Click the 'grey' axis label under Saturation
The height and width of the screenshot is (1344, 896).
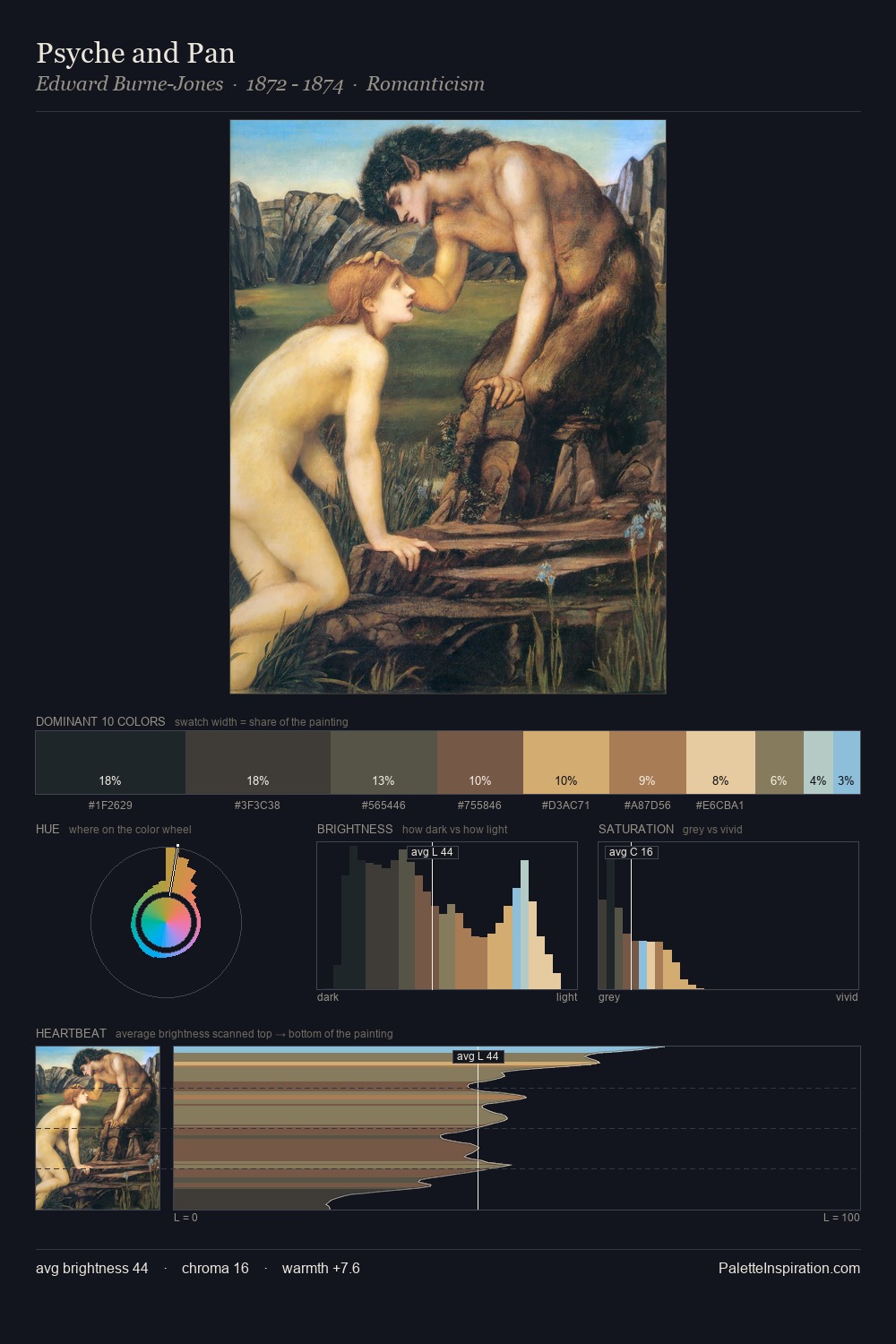click(x=609, y=996)
